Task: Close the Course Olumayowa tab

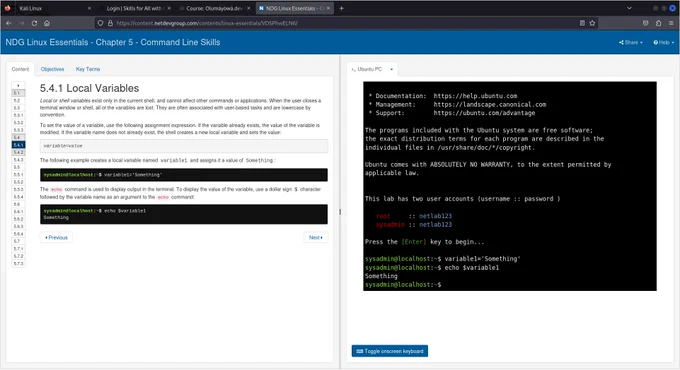Action: [x=248, y=8]
